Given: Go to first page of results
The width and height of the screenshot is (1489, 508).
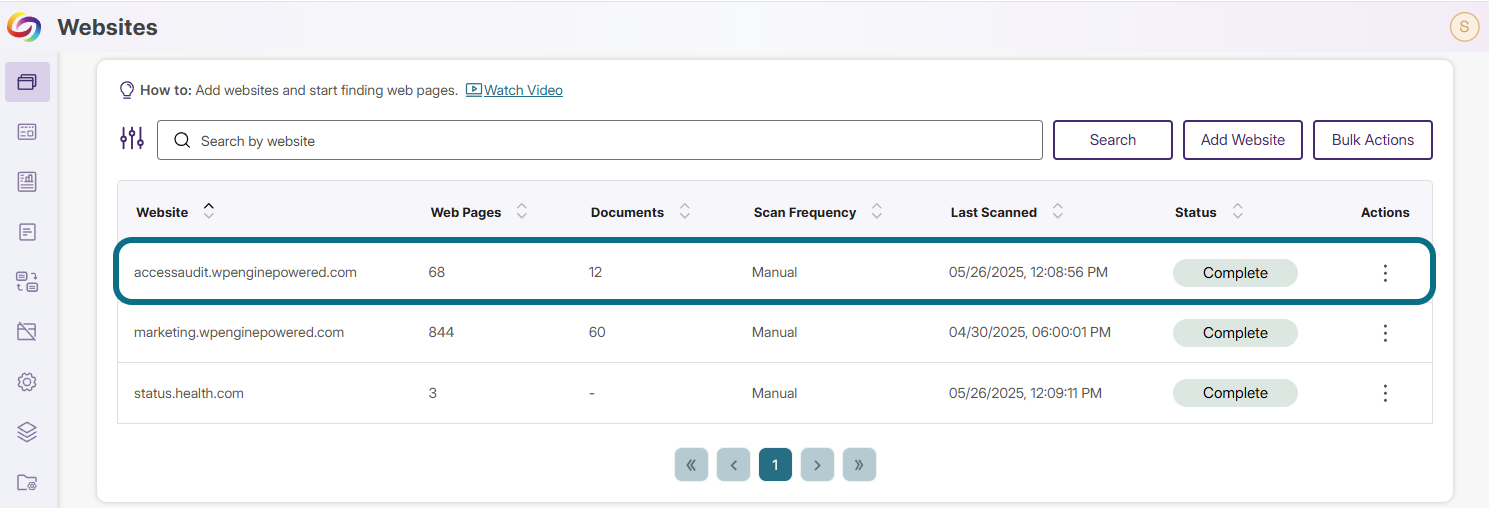Looking at the screenshot, I should tap(691, 465).
